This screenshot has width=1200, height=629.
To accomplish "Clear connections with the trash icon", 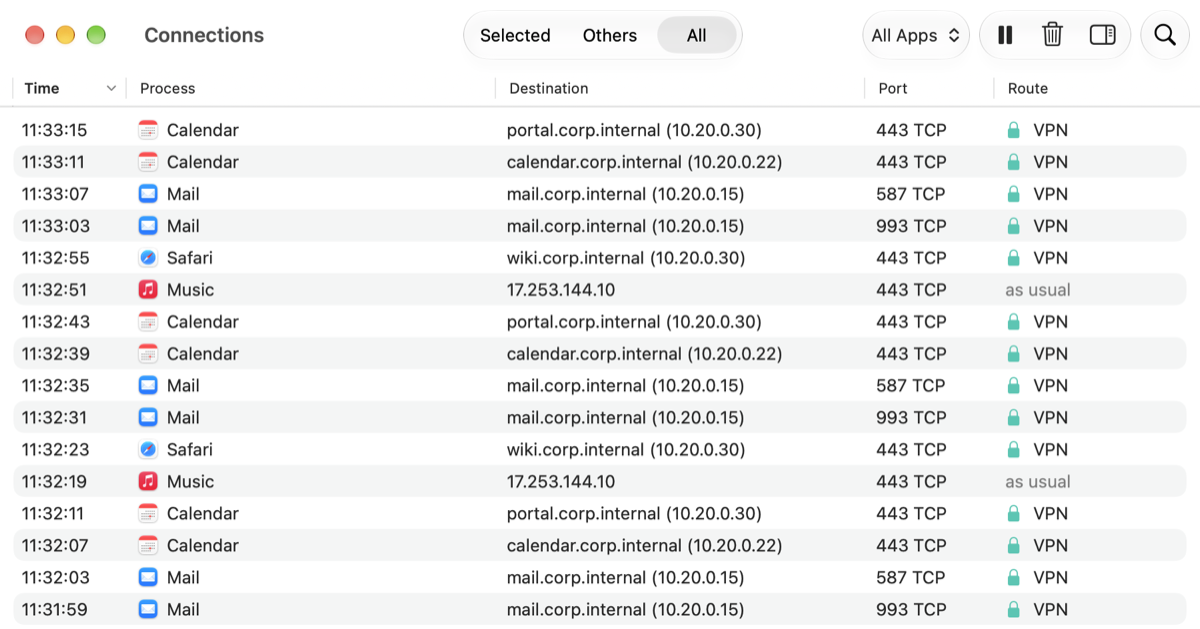I will pyautogui.click(x=1052, y=35).
